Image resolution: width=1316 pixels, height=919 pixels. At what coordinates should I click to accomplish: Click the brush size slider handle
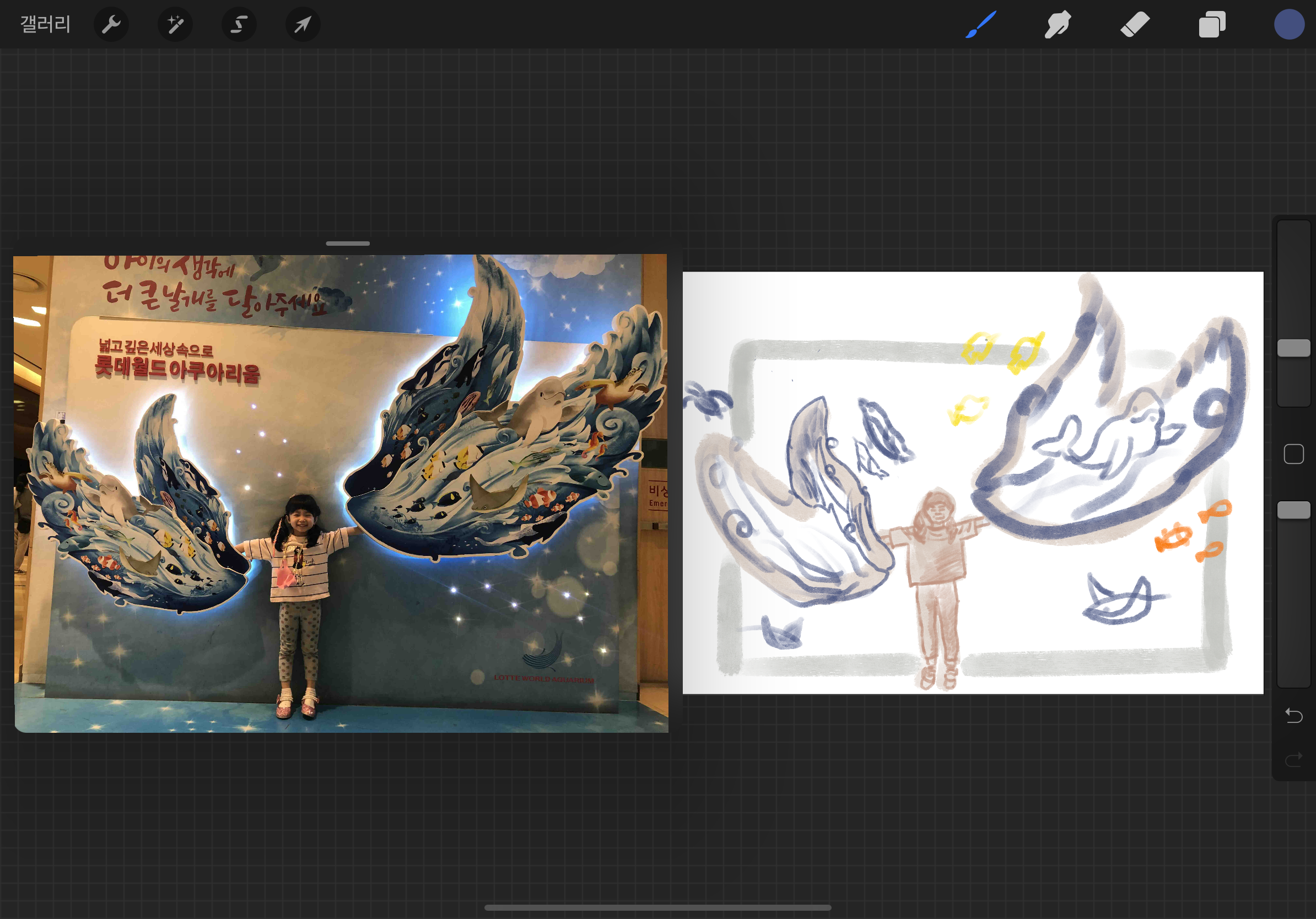tap(1293, 348)
